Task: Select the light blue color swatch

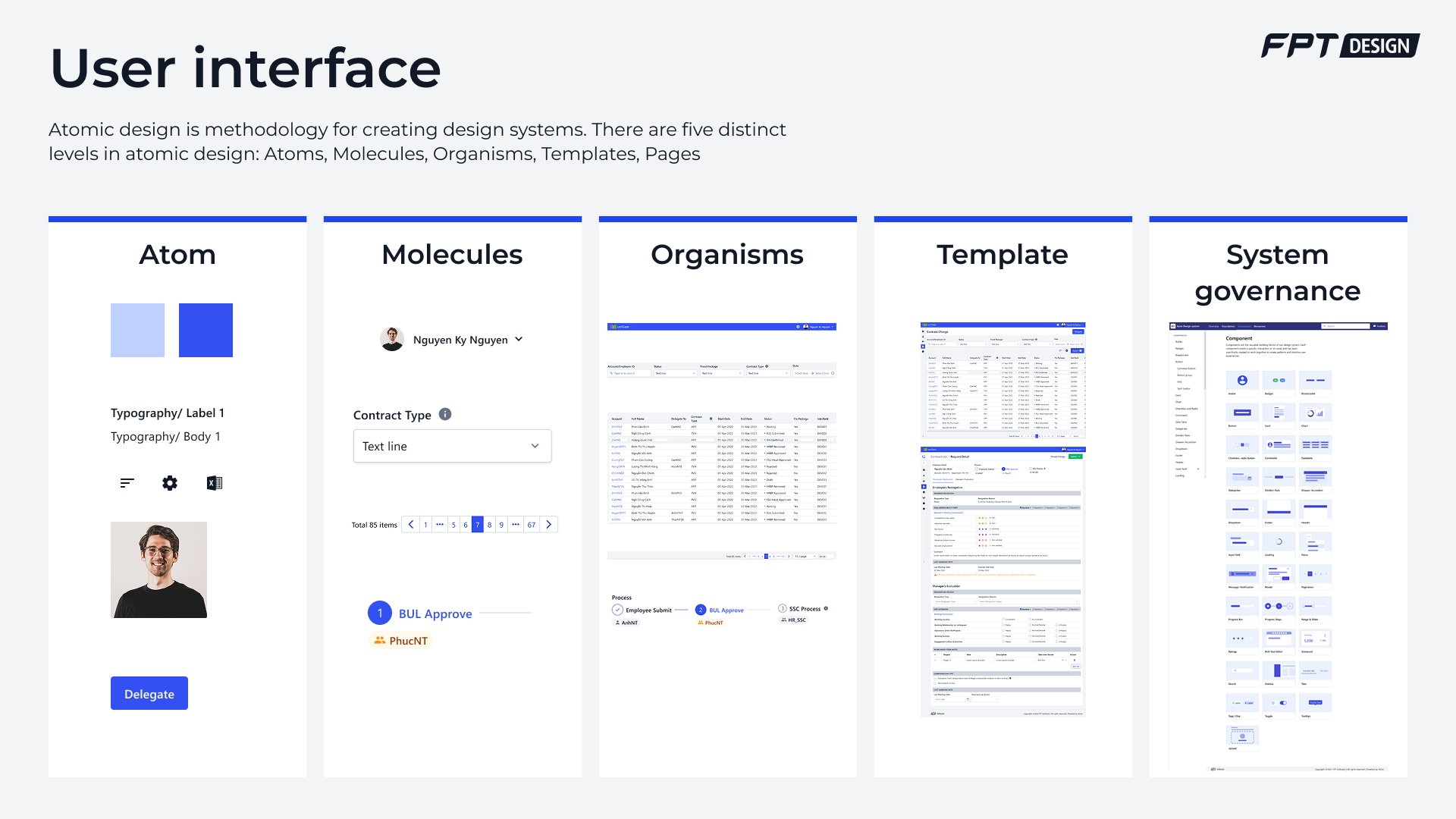Action: point(137,330)
